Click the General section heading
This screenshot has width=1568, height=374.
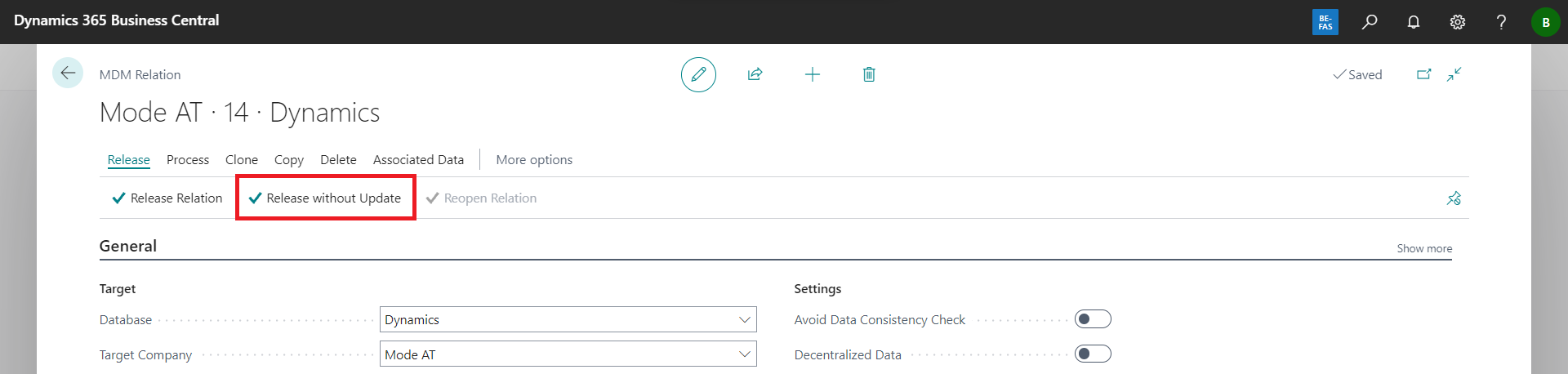(128, 246)
